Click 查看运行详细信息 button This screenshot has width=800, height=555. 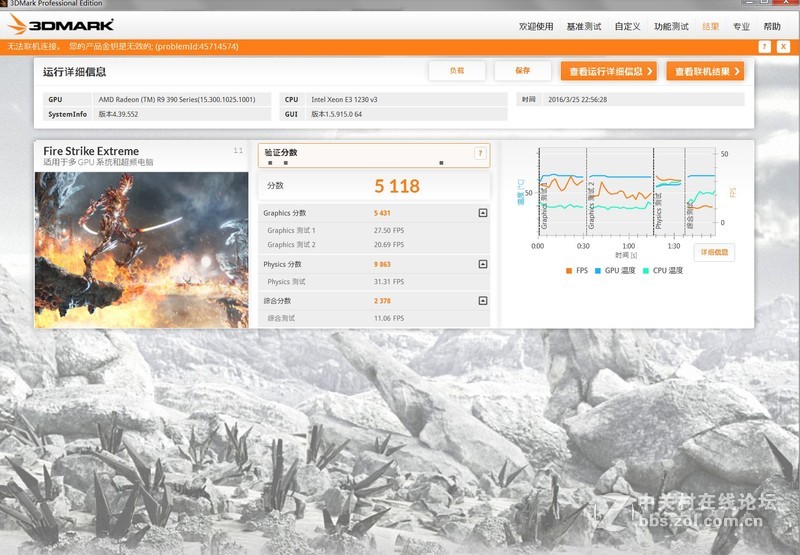609,71
